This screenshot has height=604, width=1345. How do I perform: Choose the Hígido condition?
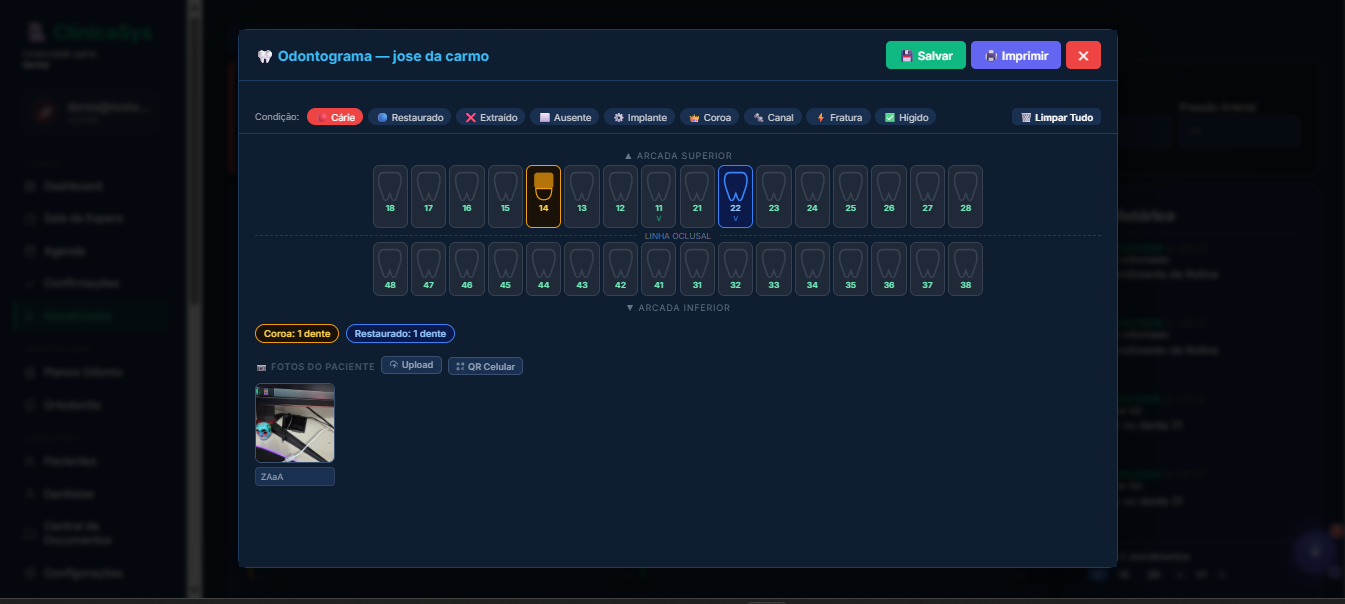pyautogui.click(x=906, y=117)
